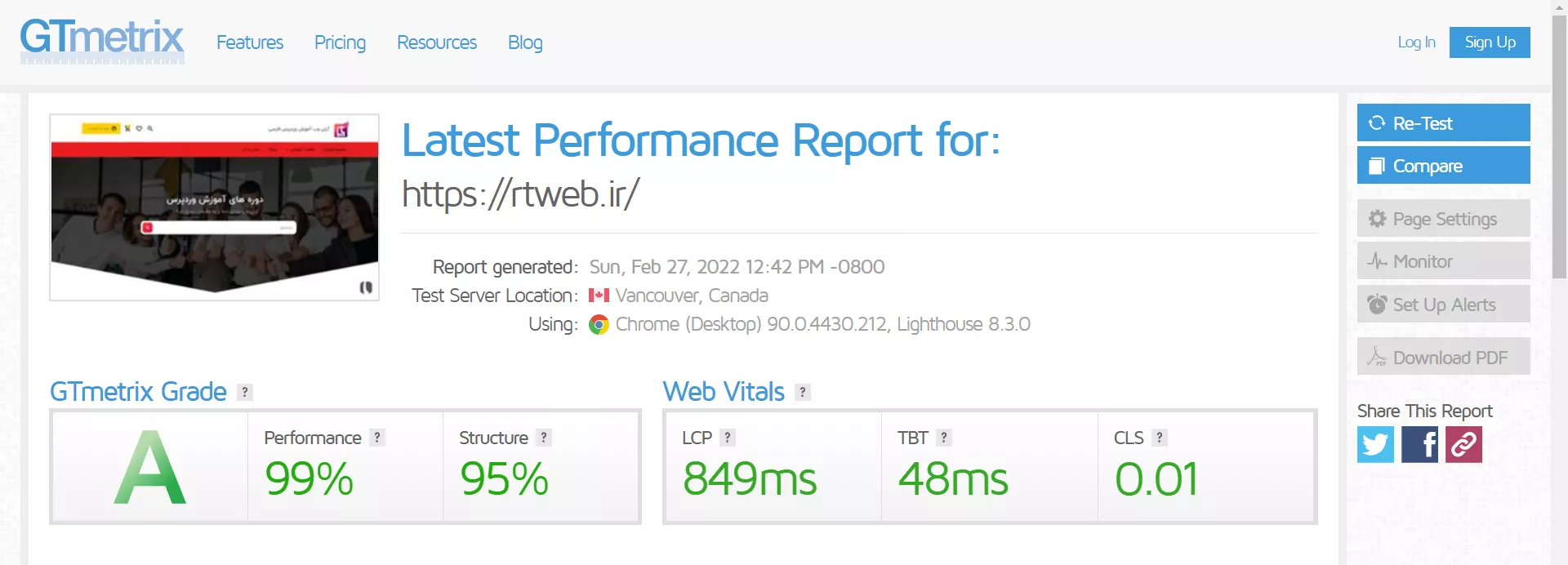Open Web Vitals help question mark
The image size is (1568, 565).
(803, 392)
